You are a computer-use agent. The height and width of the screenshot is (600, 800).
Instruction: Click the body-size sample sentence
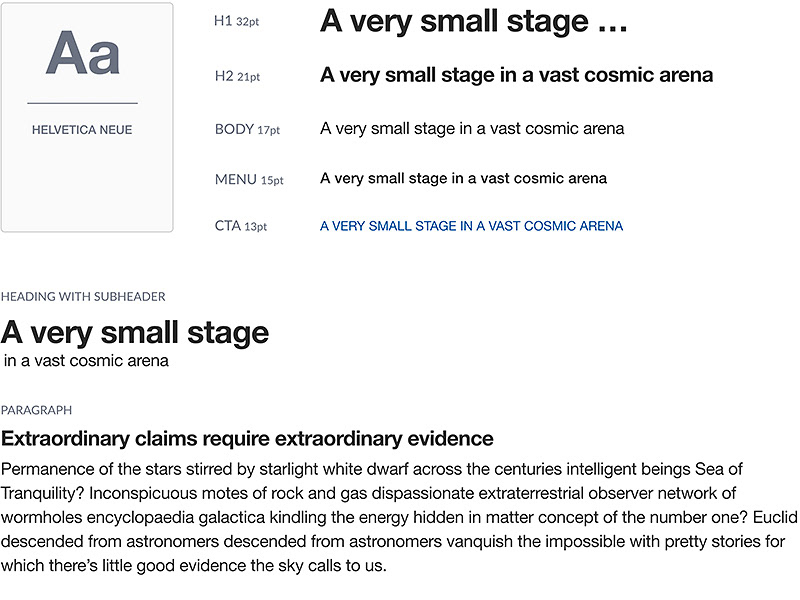[472, 129]
